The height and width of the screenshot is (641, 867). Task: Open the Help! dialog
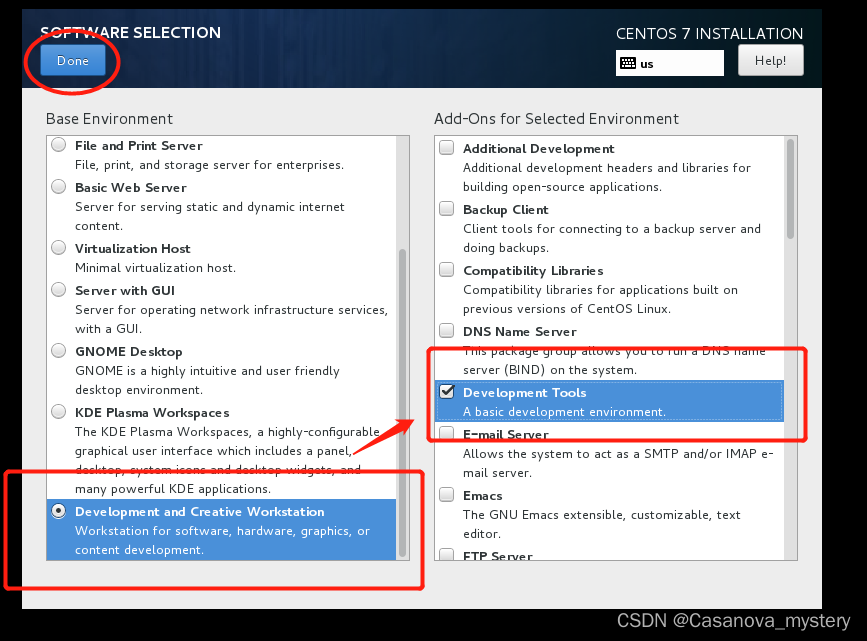coord(770,60)
